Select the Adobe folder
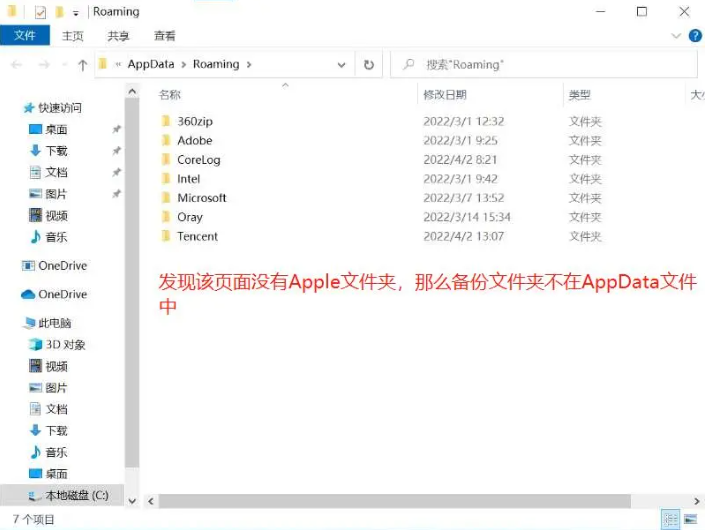Viewport: 706px width, 530px height. tap(195, 140)
